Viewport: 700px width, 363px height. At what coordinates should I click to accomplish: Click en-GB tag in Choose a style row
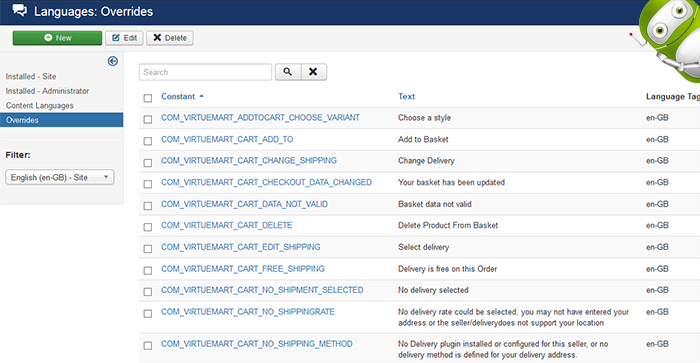657,117
